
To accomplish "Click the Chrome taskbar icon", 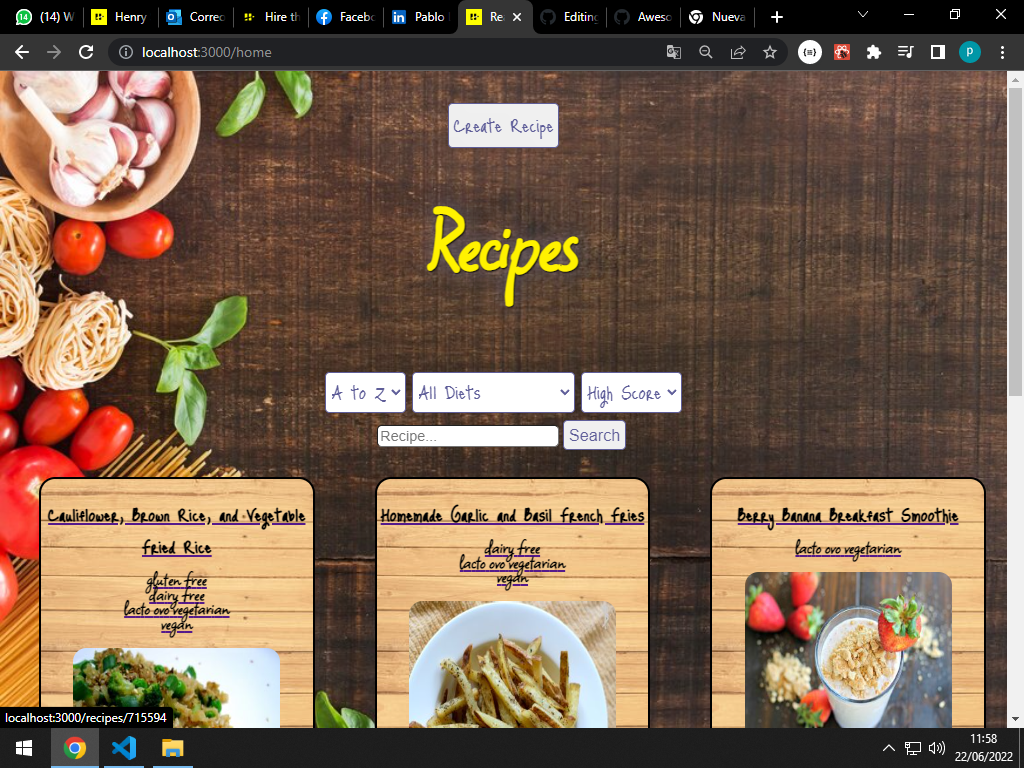I will [x=74, y=748].
